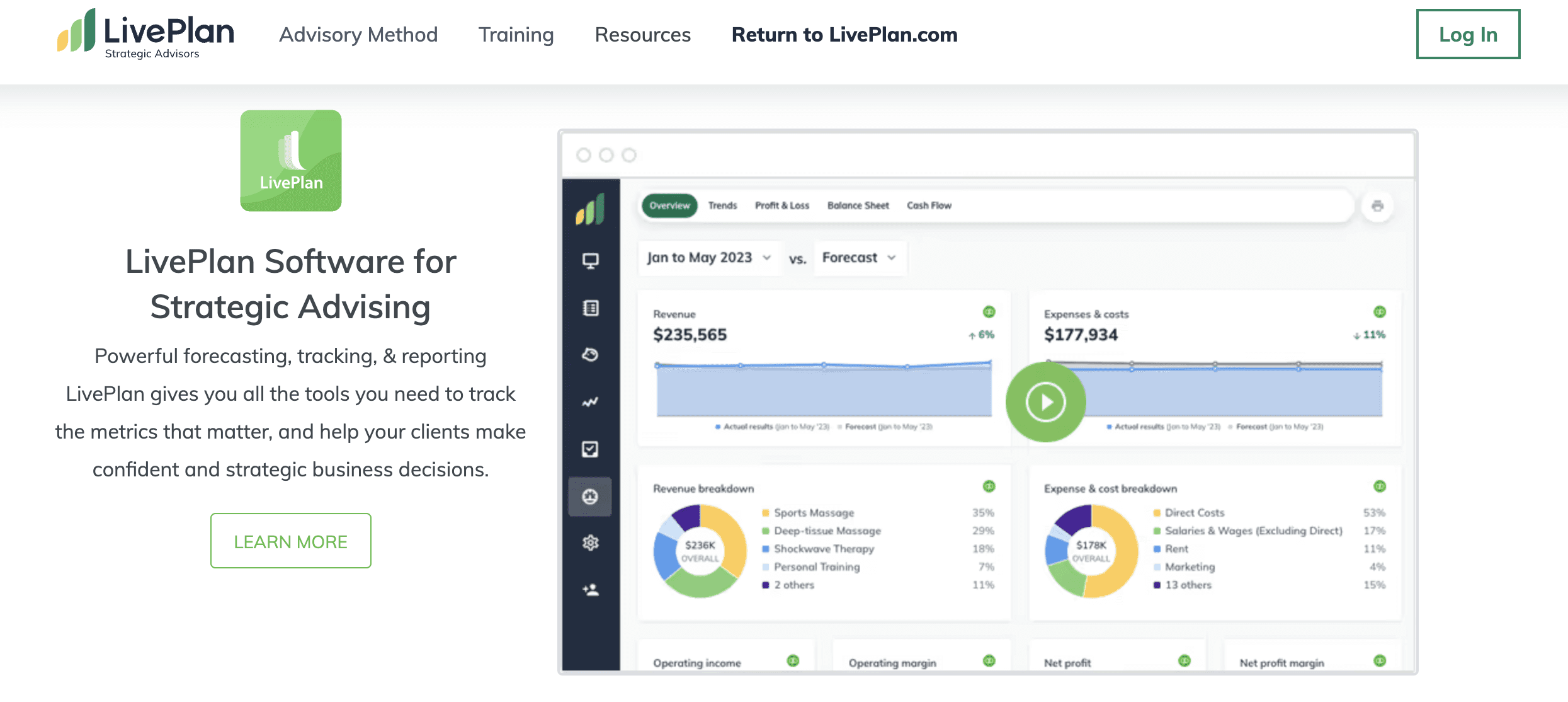Click the monitor icon in dashboard sidebar
Screen dimensions: 1568x702
coord(590,261)
